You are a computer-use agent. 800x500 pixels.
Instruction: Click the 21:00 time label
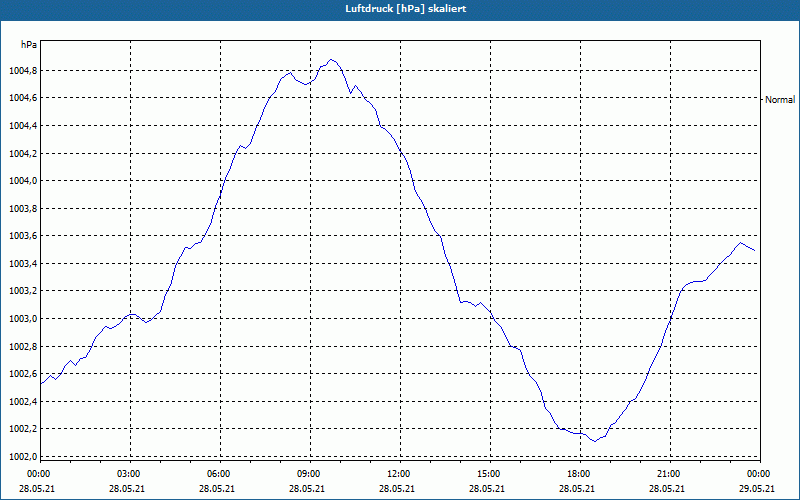click(668, 474)
